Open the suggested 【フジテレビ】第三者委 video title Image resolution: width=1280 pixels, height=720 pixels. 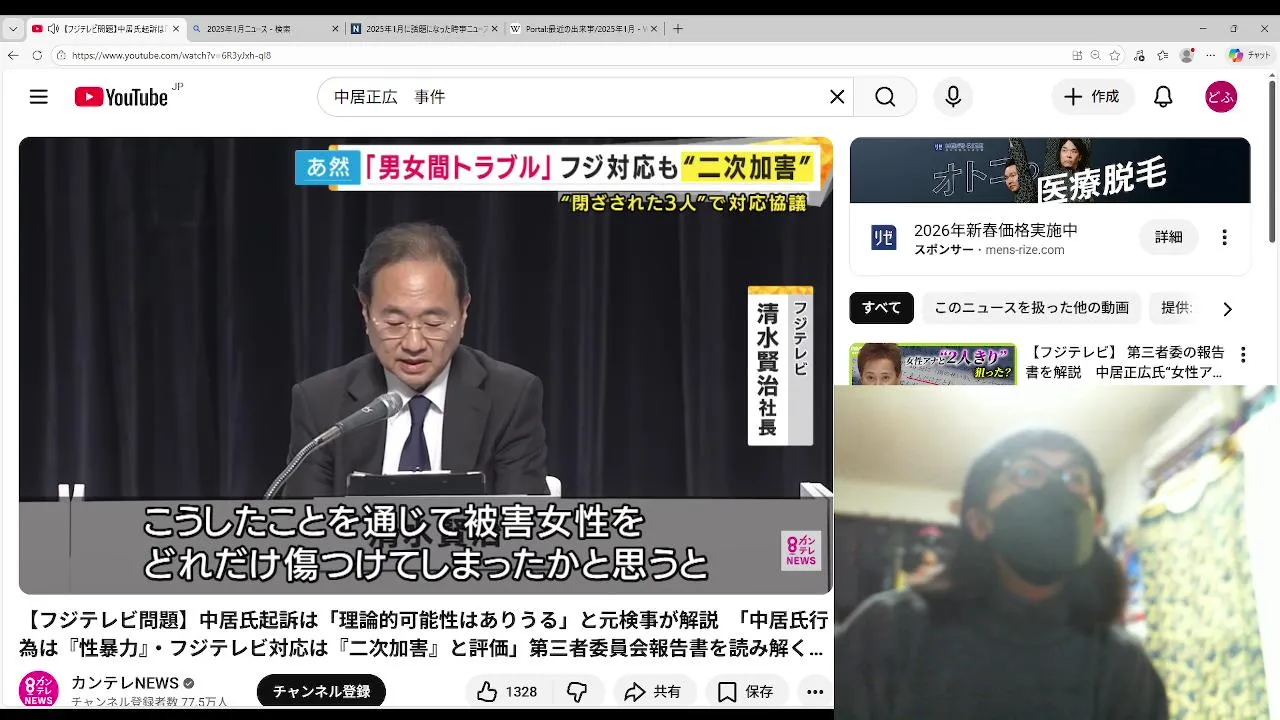(1125, 362)
